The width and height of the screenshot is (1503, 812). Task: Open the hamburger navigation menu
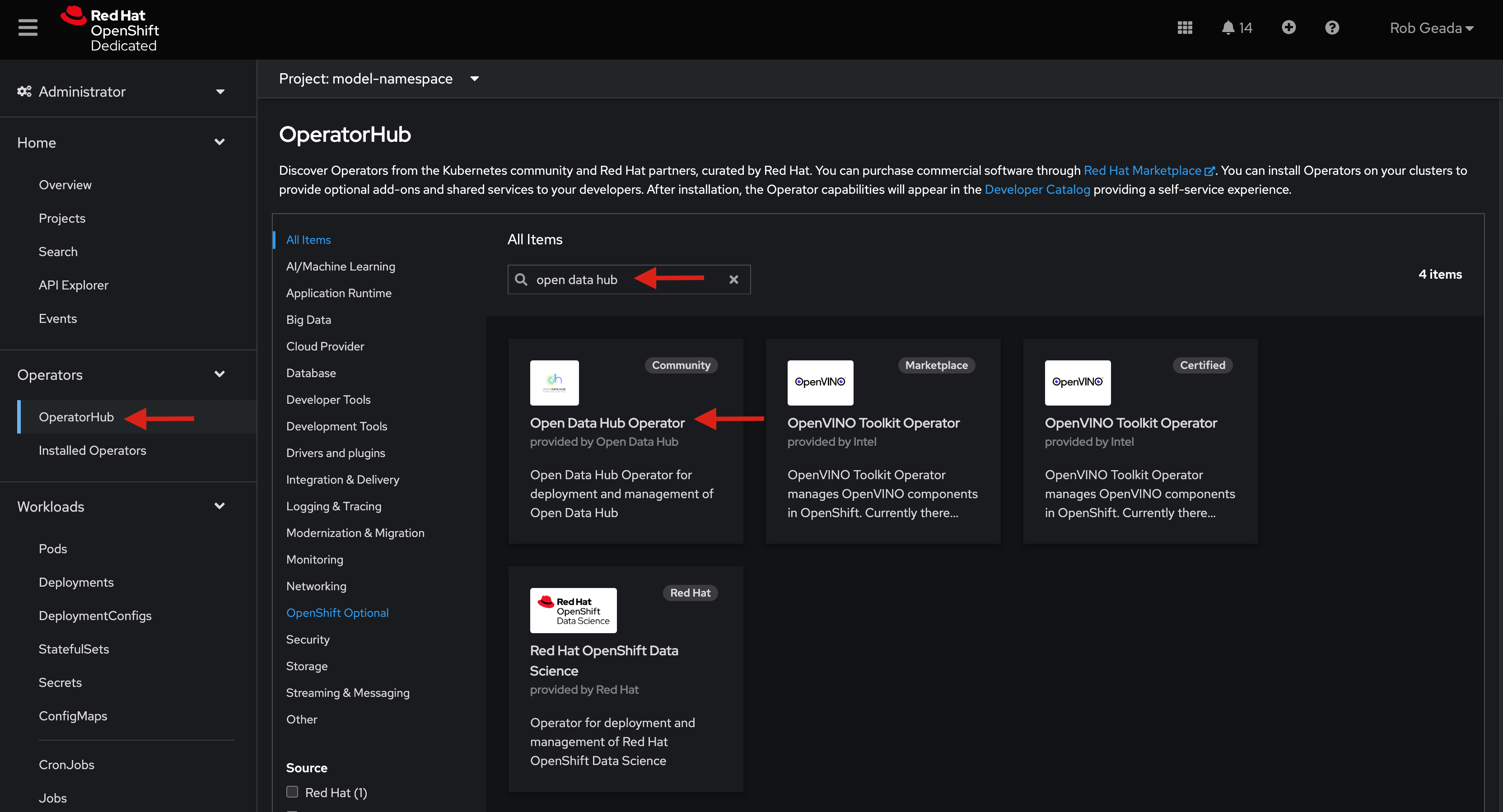pos(28,28)
